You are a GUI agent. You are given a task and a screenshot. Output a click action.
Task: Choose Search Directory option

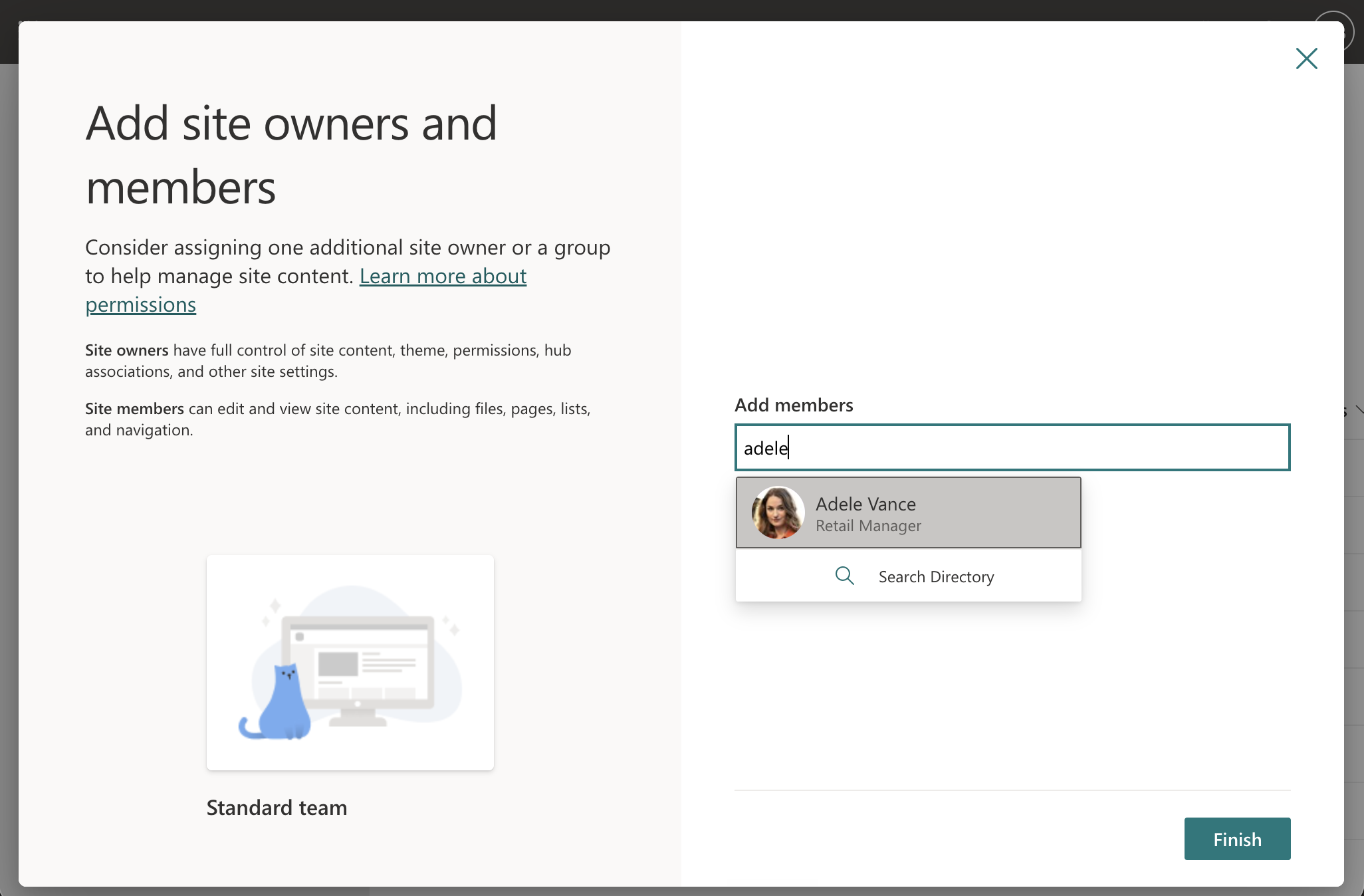click(908, 576)
